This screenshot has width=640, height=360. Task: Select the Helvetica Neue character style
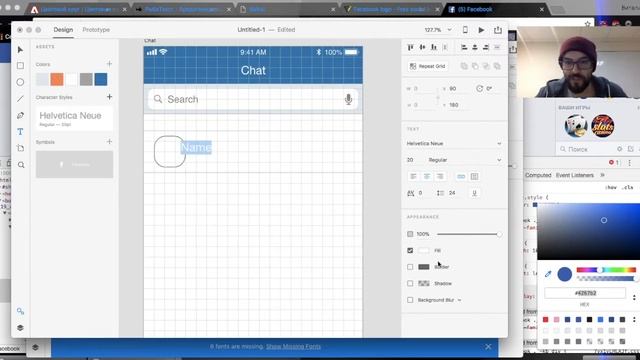point(74,118)
